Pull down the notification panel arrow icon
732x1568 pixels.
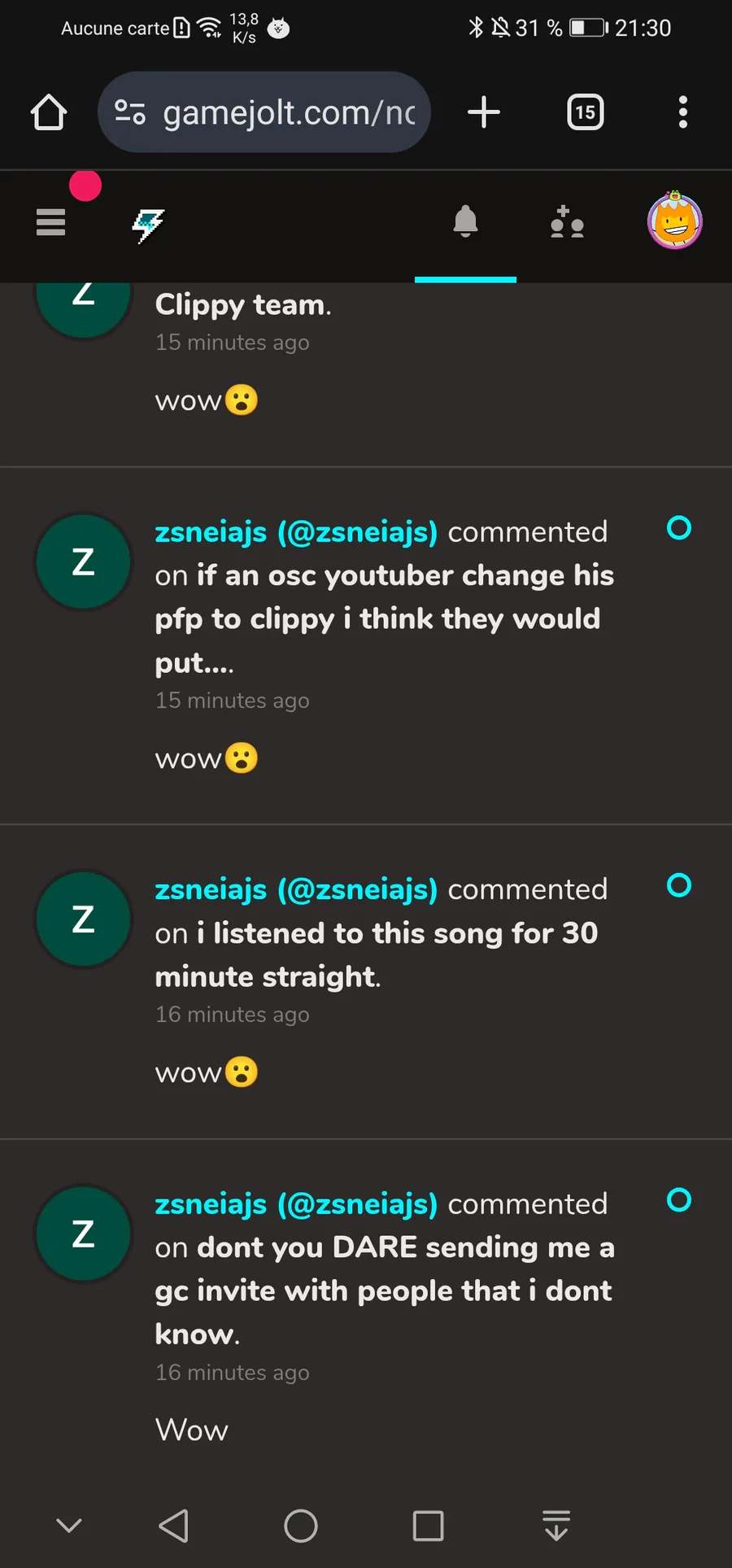(x=556, y=1526)
